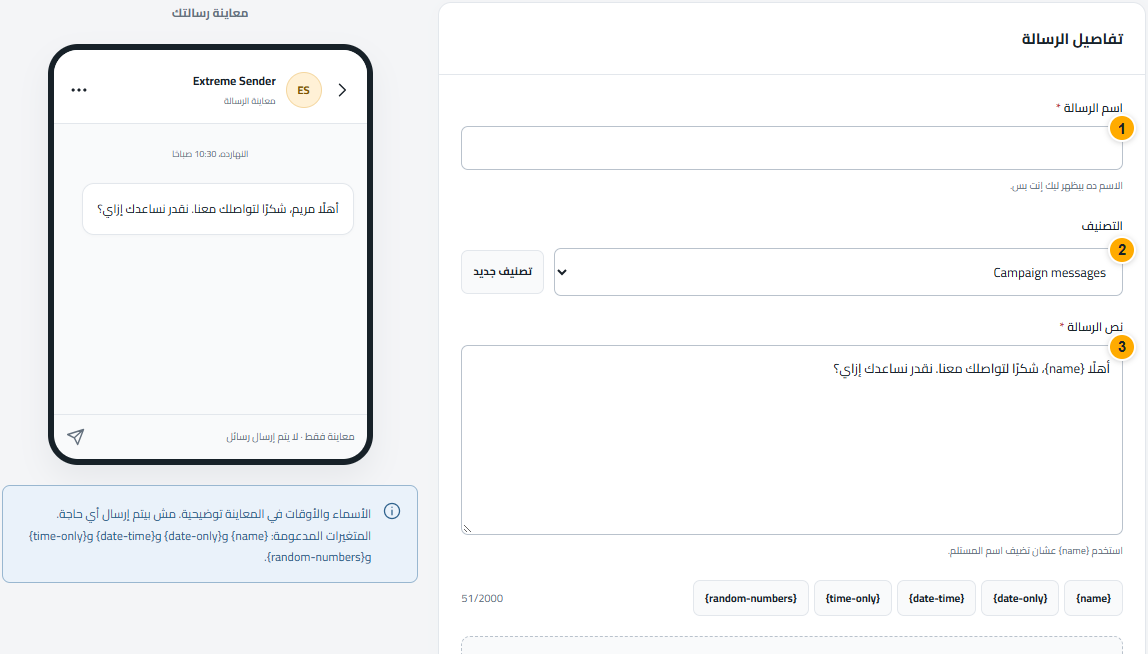Click the chevron arrow beside the ES avatar

[342, 90]
